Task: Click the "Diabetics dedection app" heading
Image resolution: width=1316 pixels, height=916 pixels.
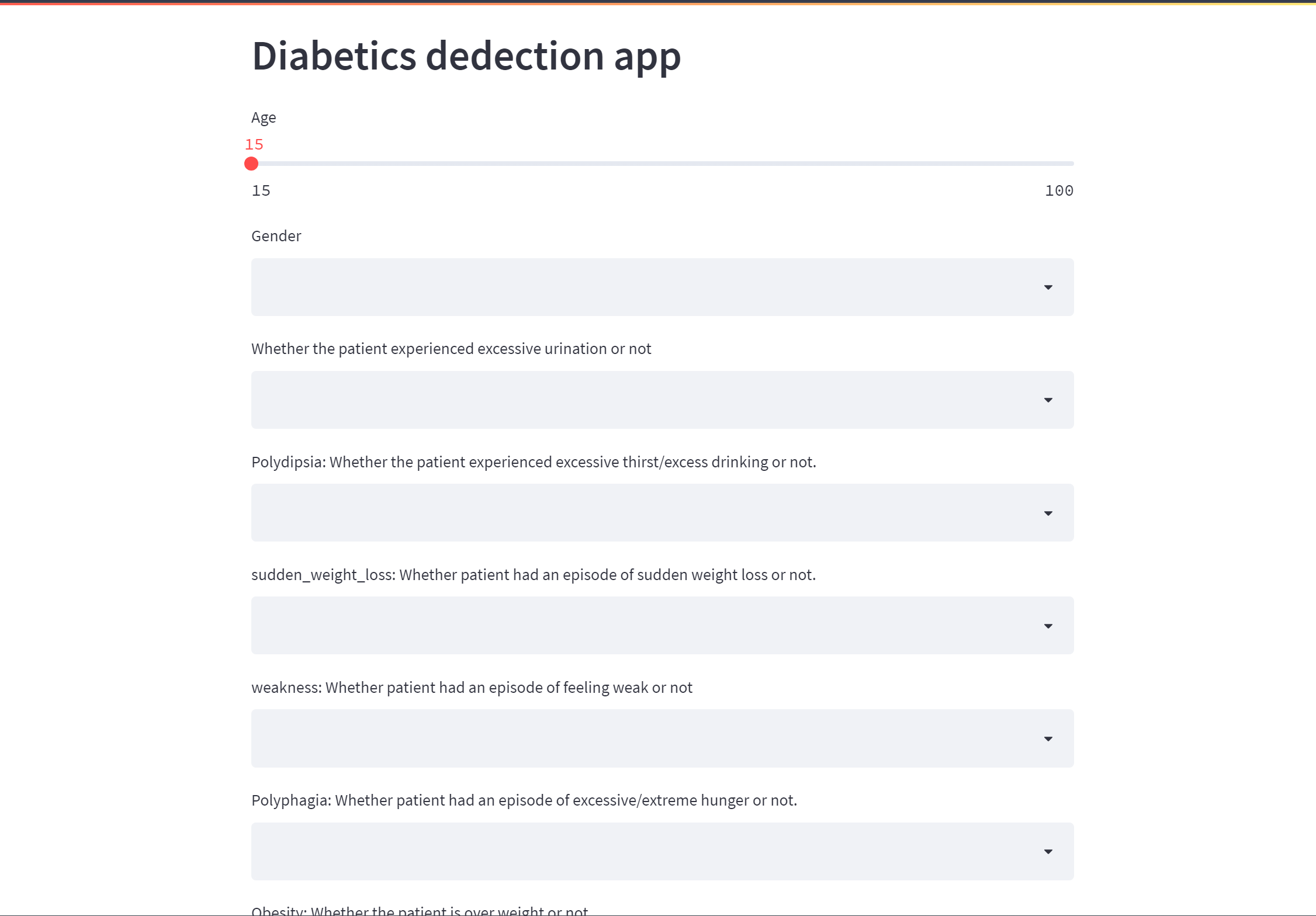Action: coord(466,56)
